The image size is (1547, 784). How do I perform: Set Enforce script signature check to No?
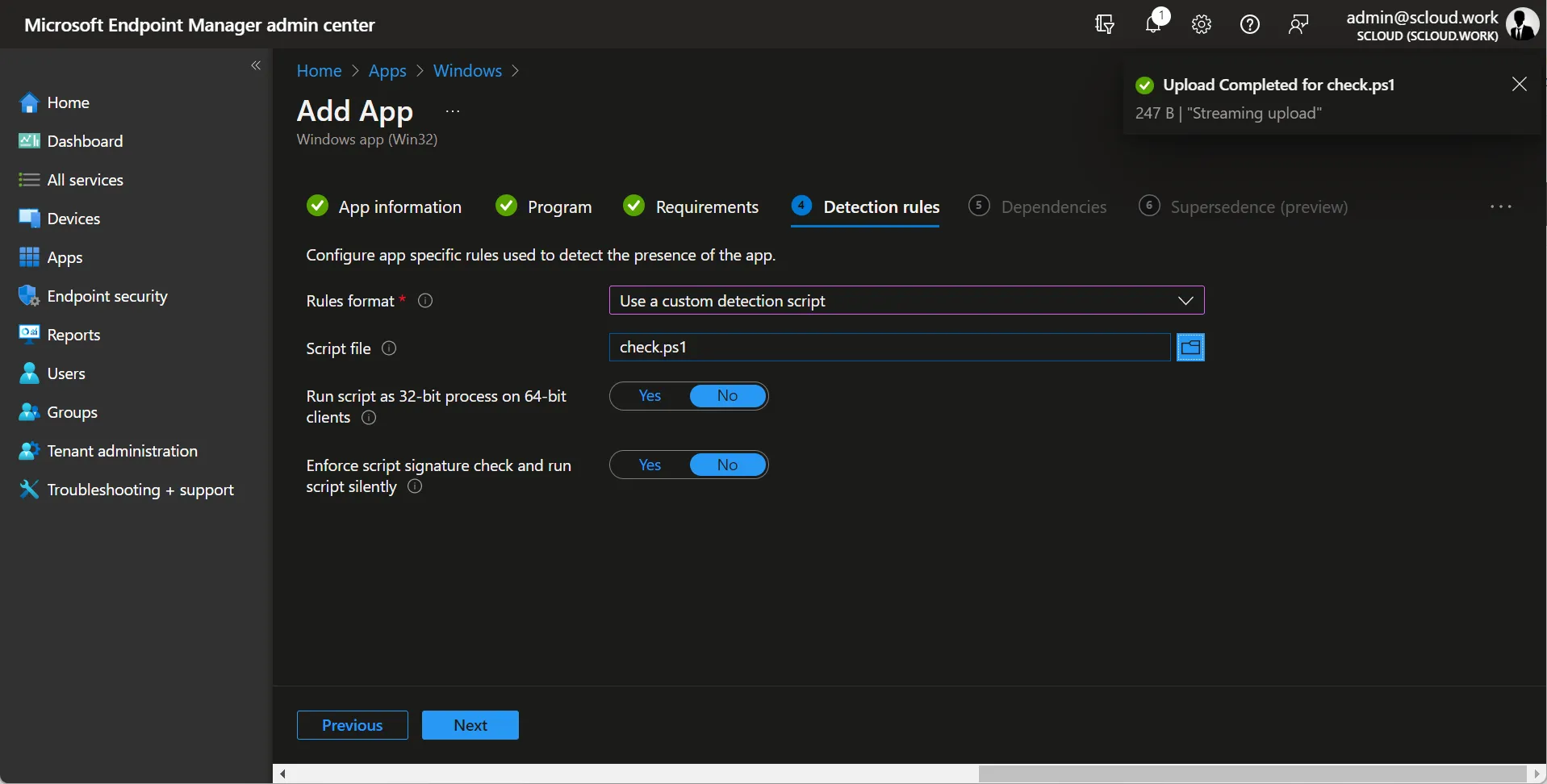click(x=728, y=465)
